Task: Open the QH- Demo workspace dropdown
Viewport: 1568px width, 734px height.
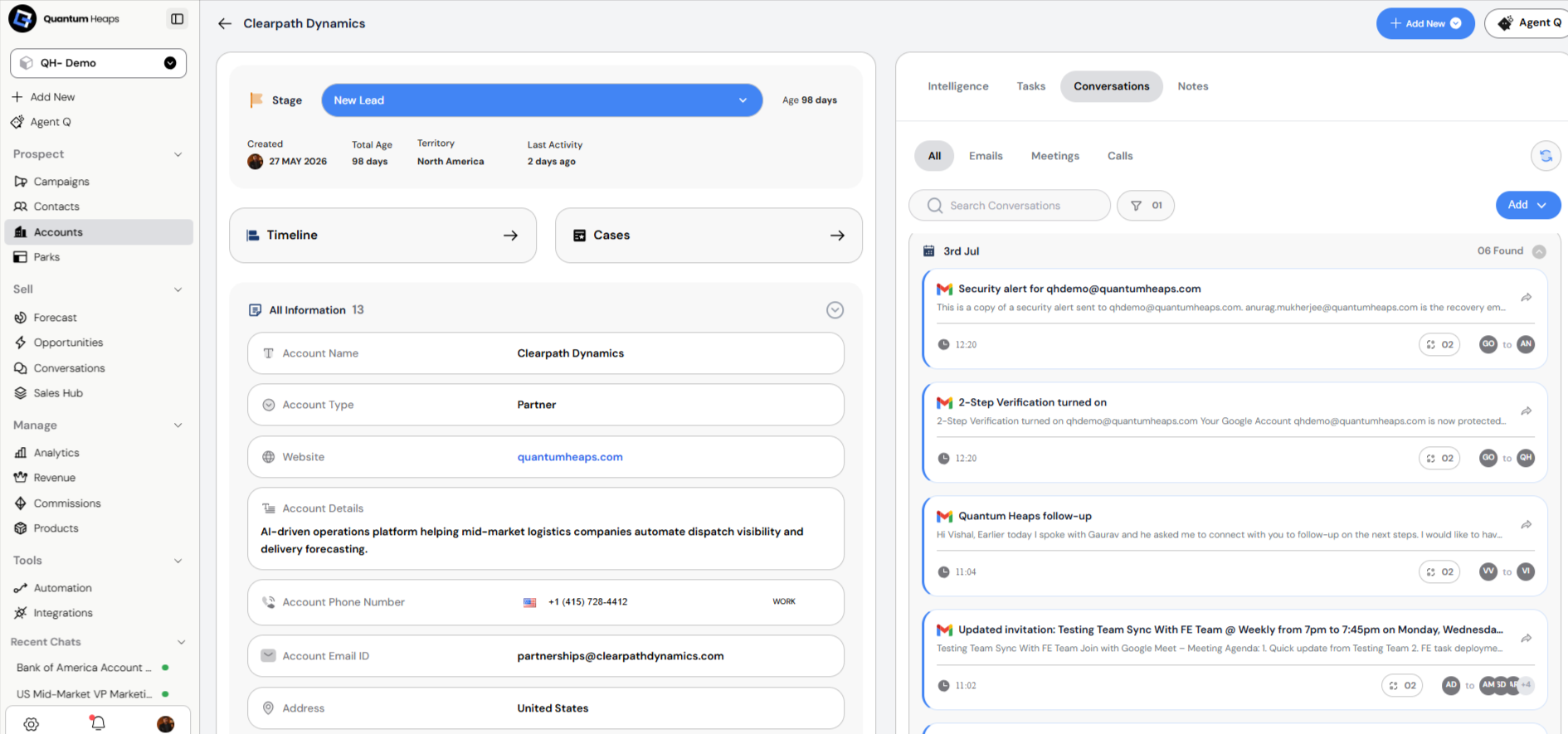Action: pyautogui.click(x=98, y=63)
